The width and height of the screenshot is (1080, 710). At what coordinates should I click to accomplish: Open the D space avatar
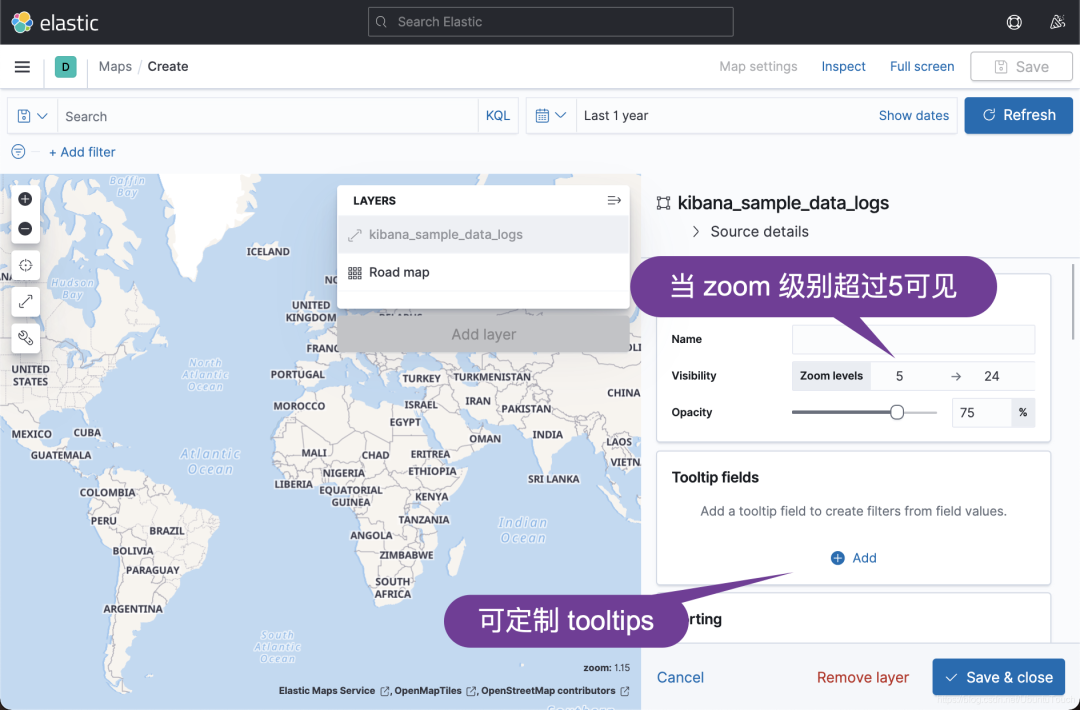[x=65, y=67]
